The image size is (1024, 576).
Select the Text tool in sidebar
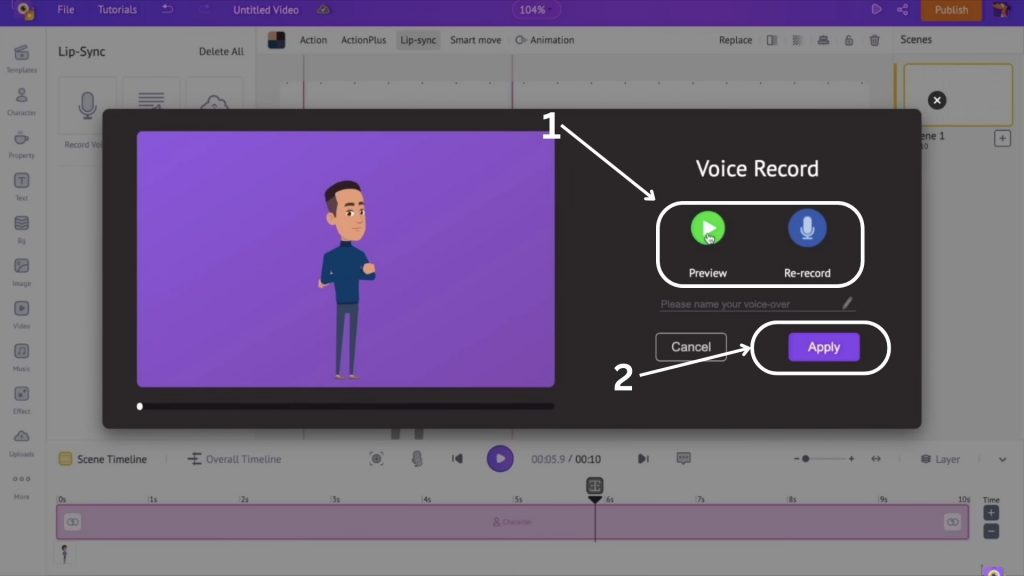click(21, 185)
